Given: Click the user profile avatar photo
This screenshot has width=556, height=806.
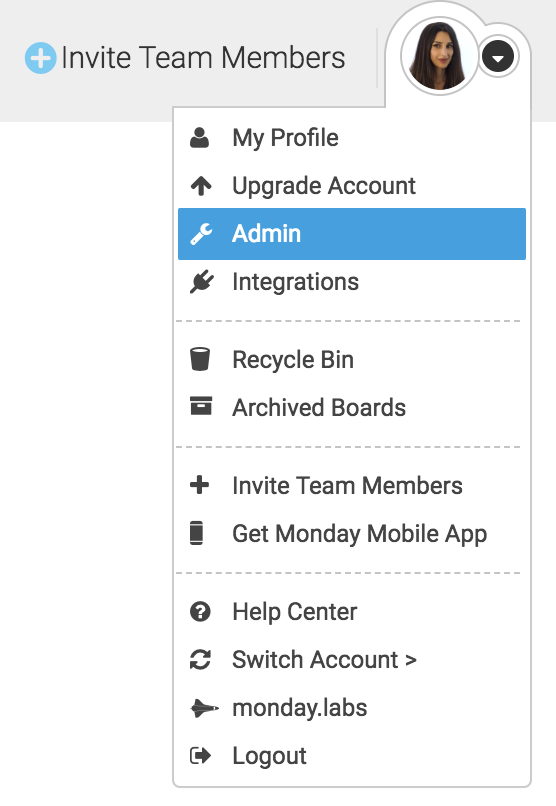Looking at the screenshot, I should [x=439, y=56].
